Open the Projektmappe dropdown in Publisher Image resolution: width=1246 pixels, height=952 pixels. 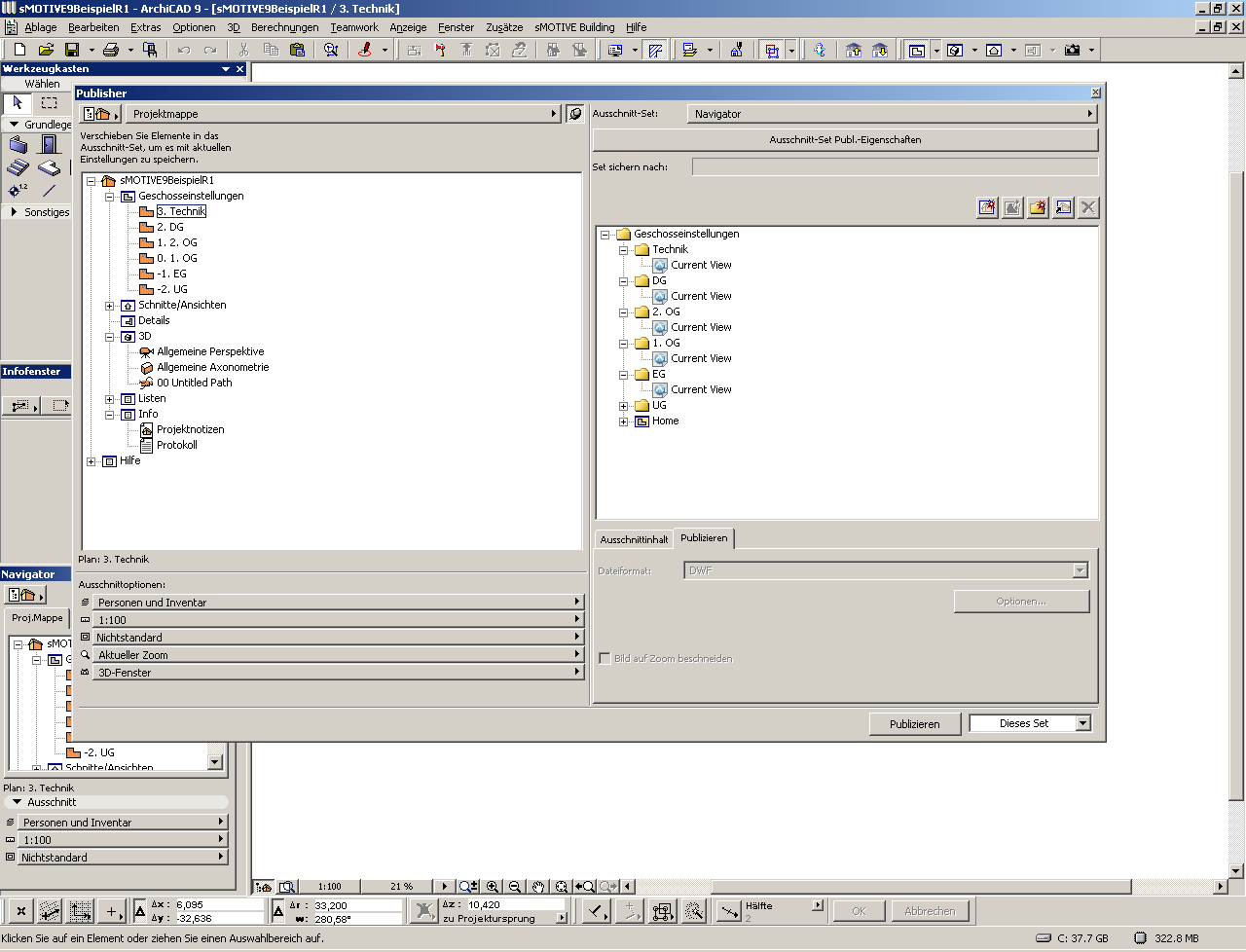pyautogui.click(x=344, y=114)
